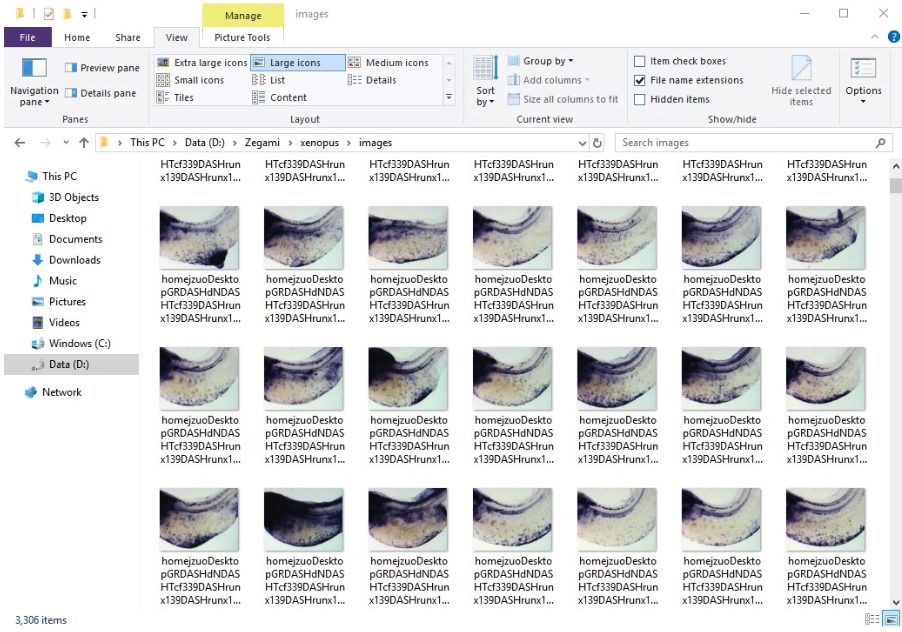
Task: Navigate to This PC in breadcrumb
Action: [x=147, y=143]
